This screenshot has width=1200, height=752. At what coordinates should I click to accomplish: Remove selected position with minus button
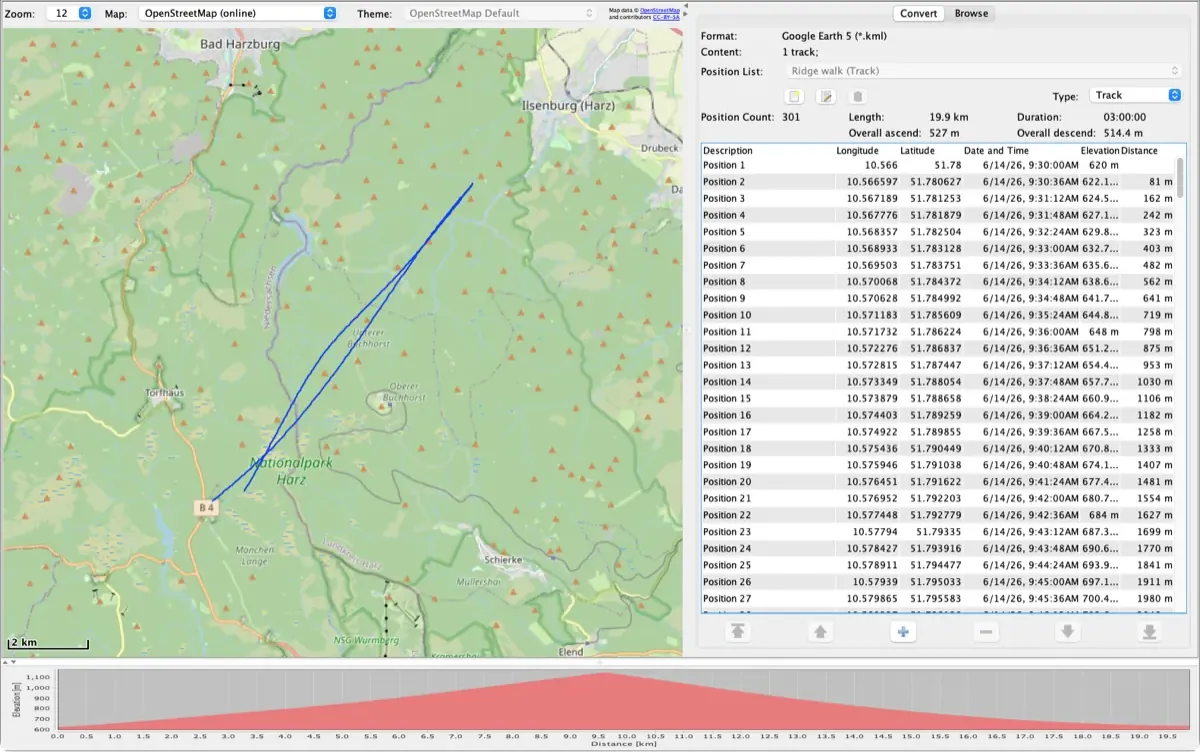(x=986, y=632)
